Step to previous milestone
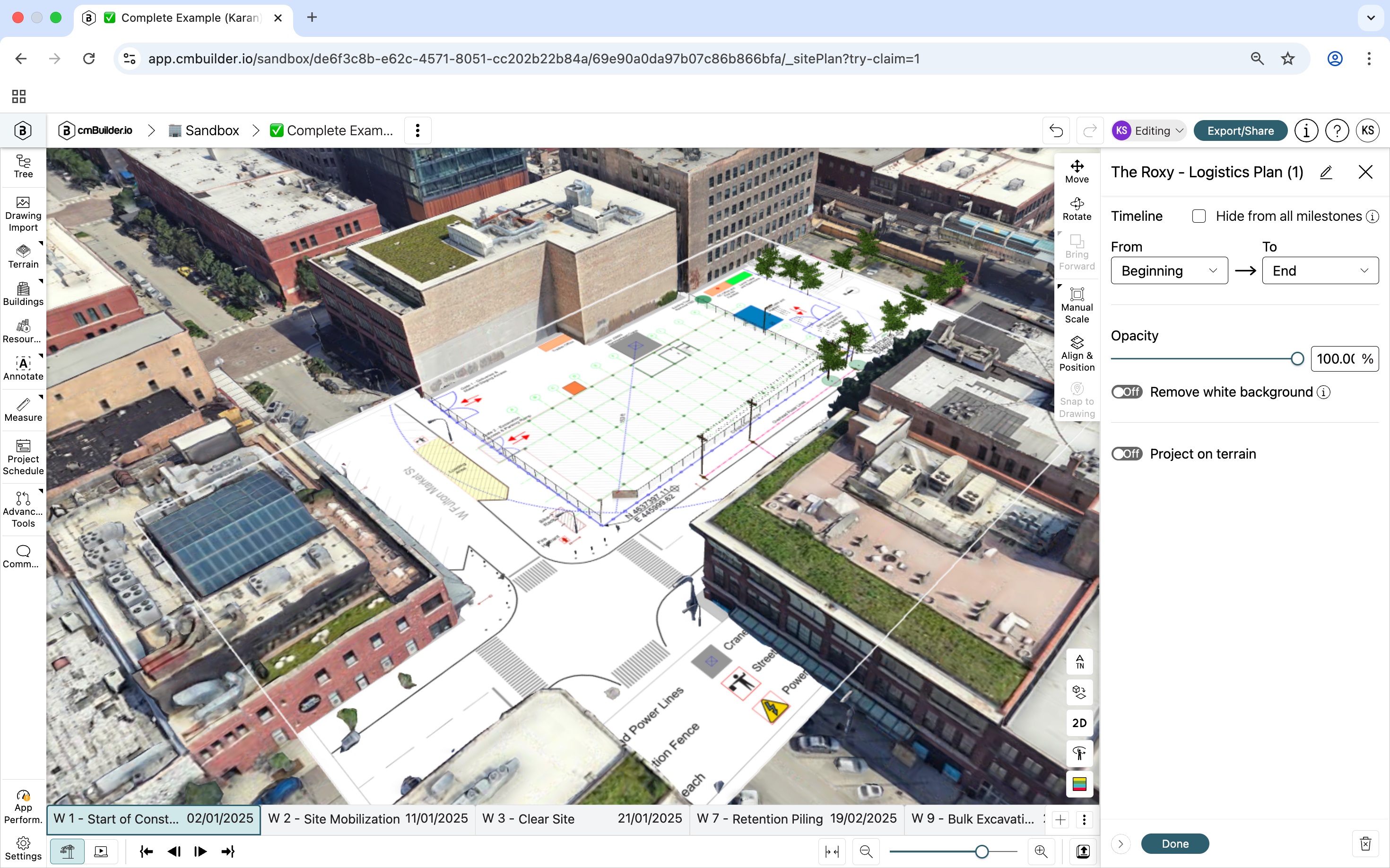Screen dimensions: 1390x868 (174, 851)
